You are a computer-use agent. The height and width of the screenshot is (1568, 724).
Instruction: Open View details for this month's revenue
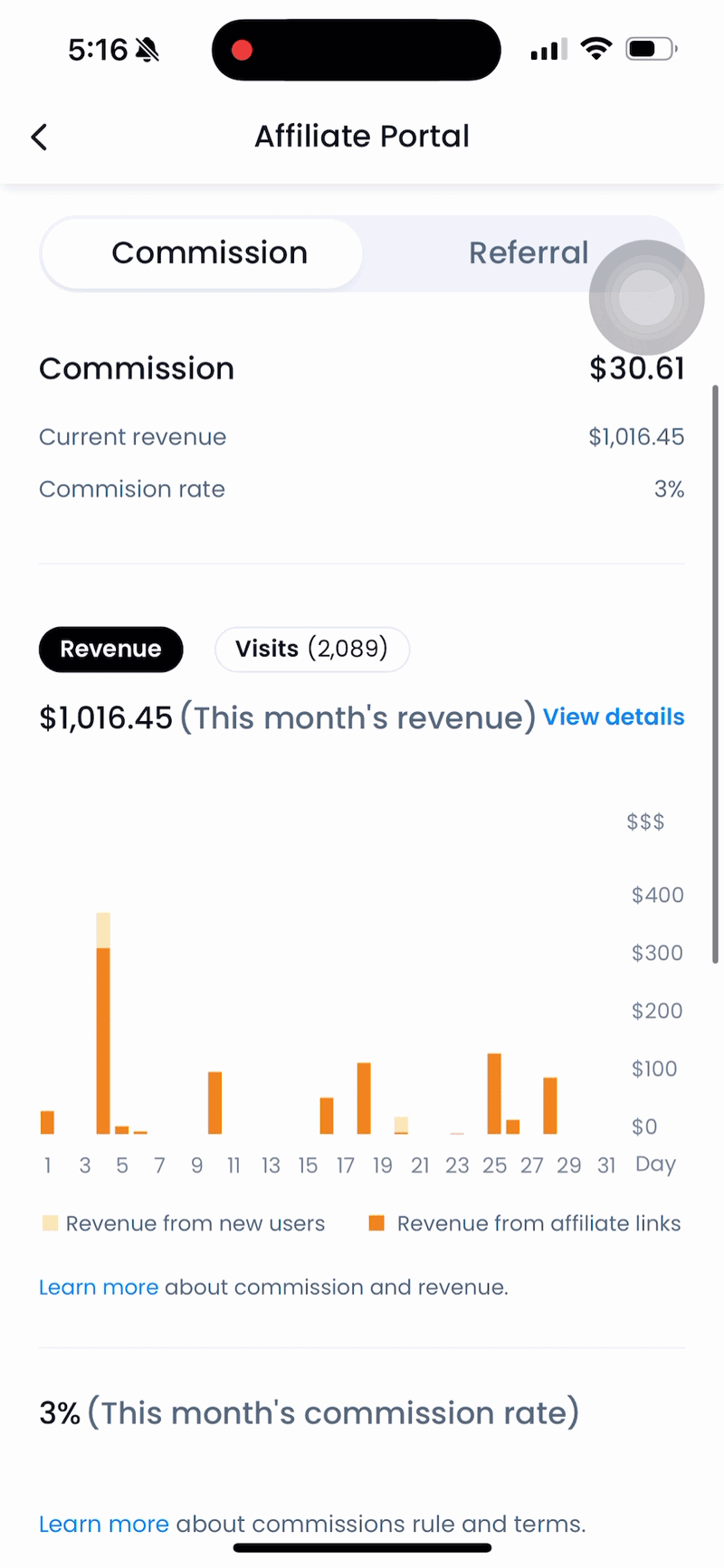(614, 717)
